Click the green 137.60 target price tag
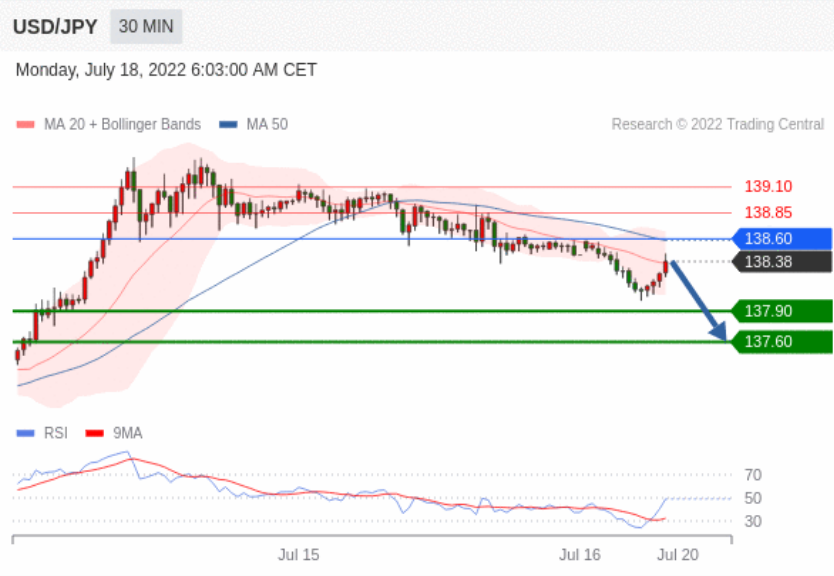This screenshot has width=834, height=576. click(x=782, y=341)
